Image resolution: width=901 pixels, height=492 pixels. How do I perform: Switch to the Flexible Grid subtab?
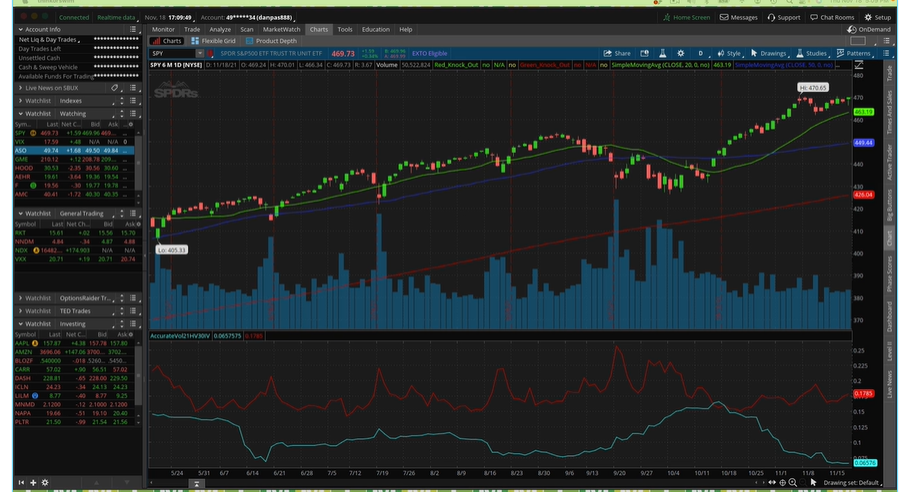click(214, 41)
